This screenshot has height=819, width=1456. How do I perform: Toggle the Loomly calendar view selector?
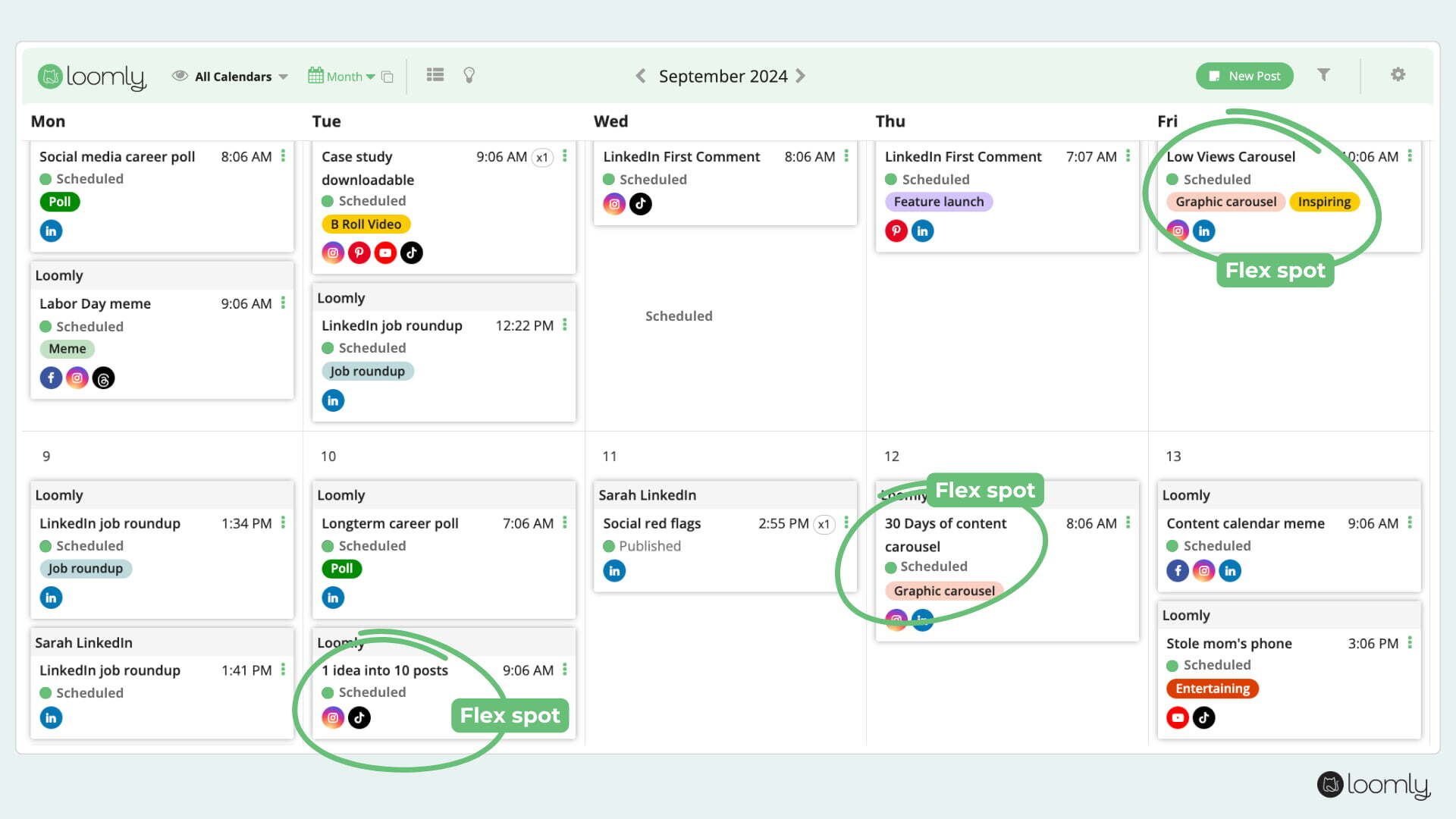tap(343, 75)
